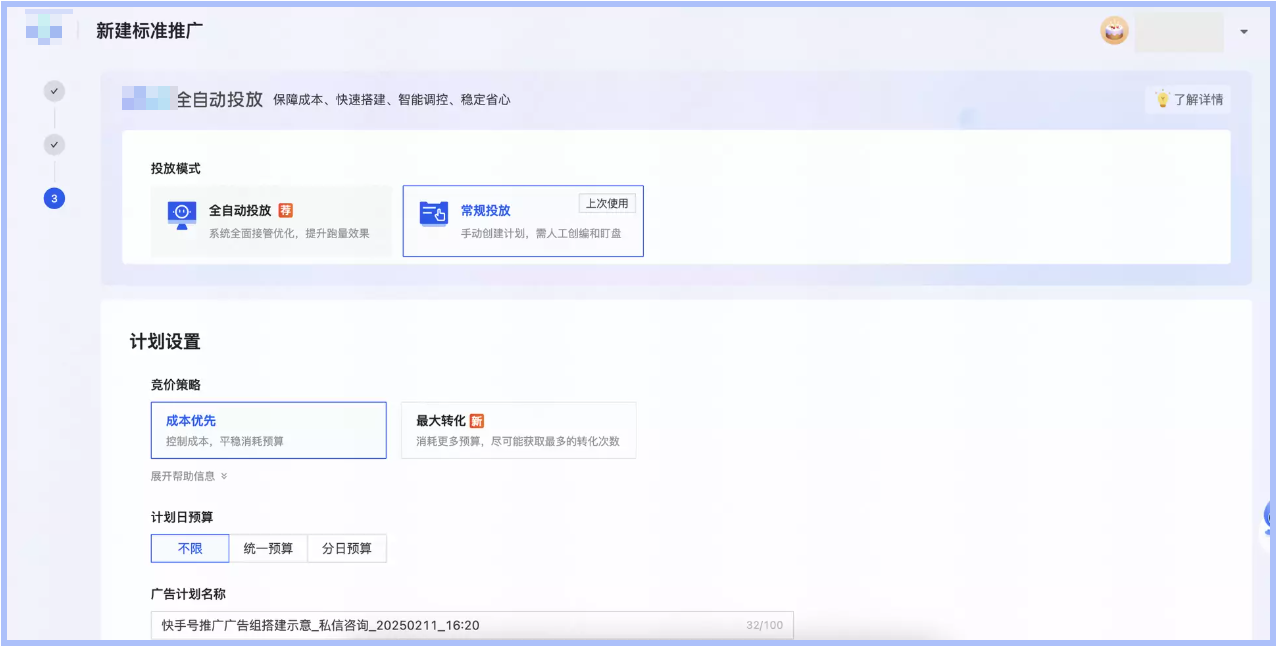Expand the 展开帮助信息 help section
1277x647 pixels.
tap(187, 477)
